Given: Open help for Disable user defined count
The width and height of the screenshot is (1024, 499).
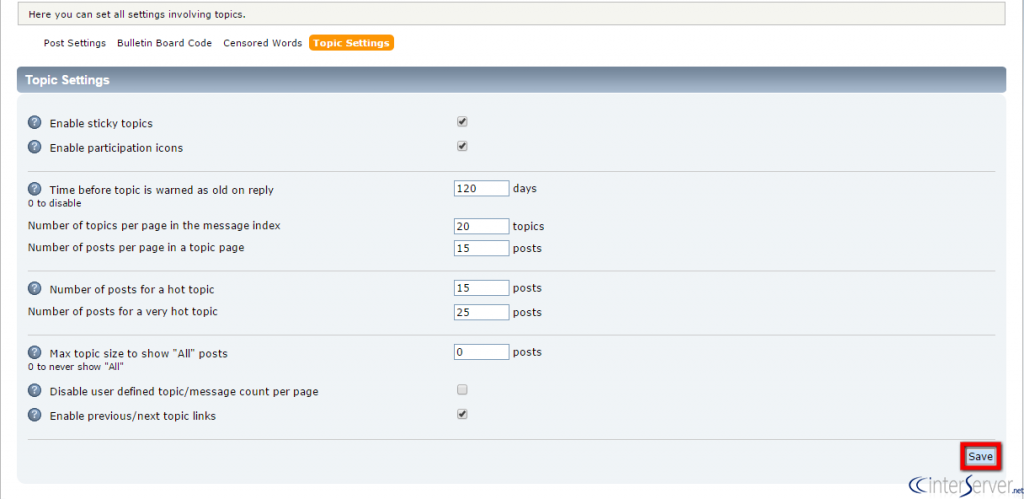Looking at the screenshot, I should pyautogui.click(x=35, y=391).
